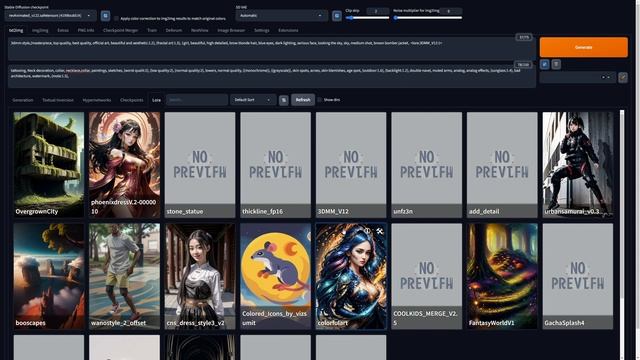This screenshot has height=360, width=640.
Task: Enable 'Apply color correction to img2img results'
Action: [x=116, y=18]
